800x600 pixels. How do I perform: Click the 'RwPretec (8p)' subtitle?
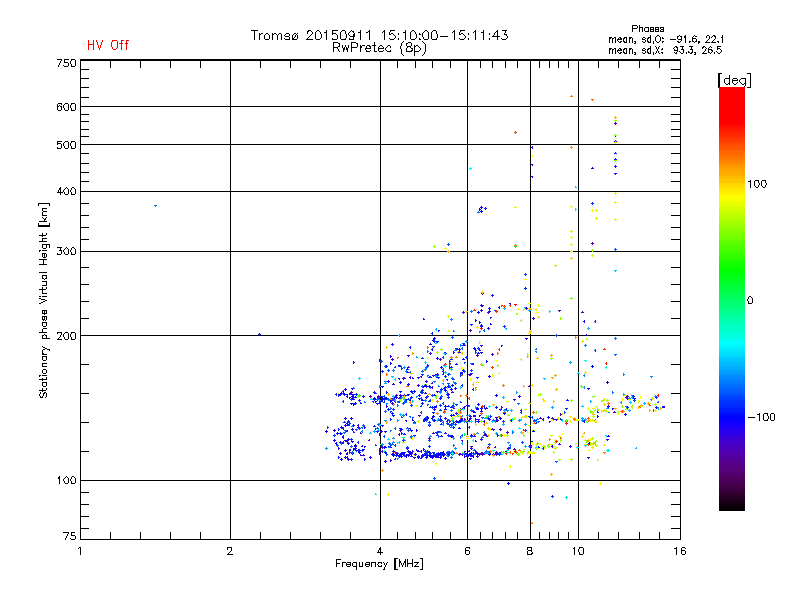[379, 48]
